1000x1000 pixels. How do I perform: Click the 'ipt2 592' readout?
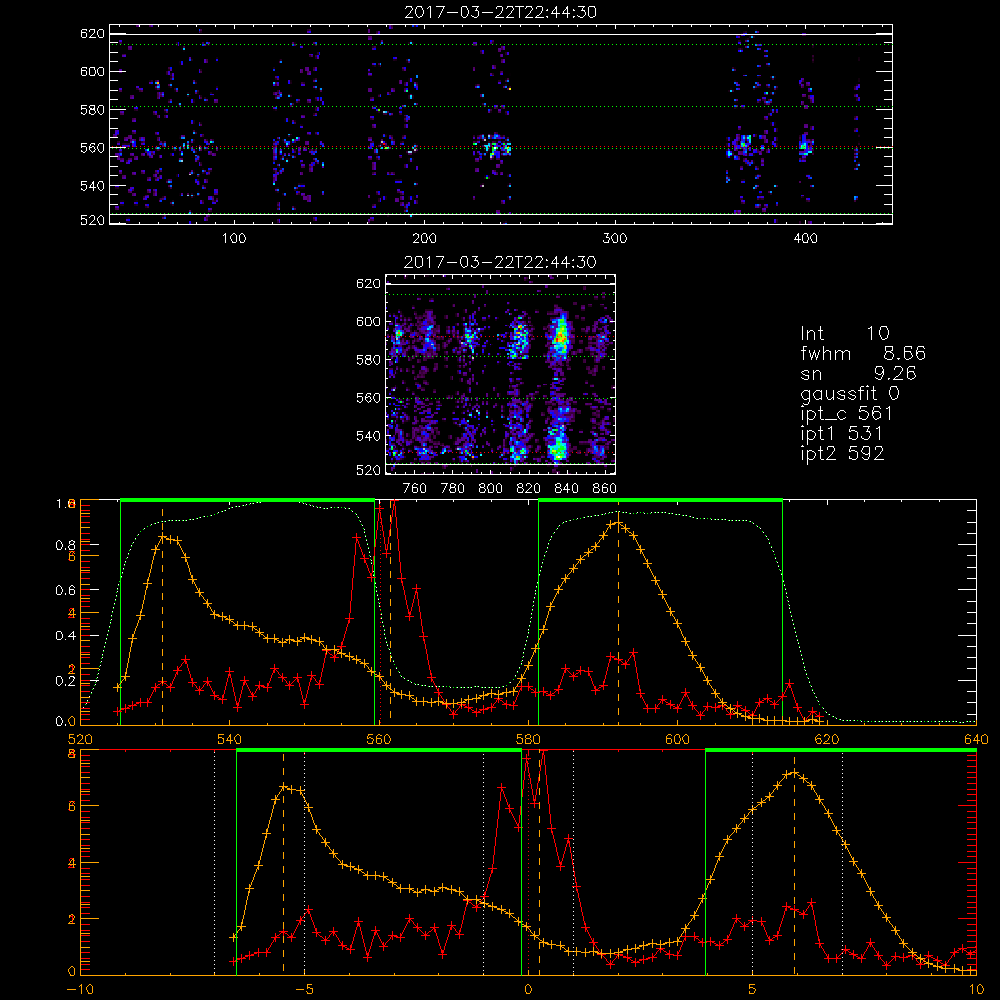pyautogui.click(x=842, y=453)
